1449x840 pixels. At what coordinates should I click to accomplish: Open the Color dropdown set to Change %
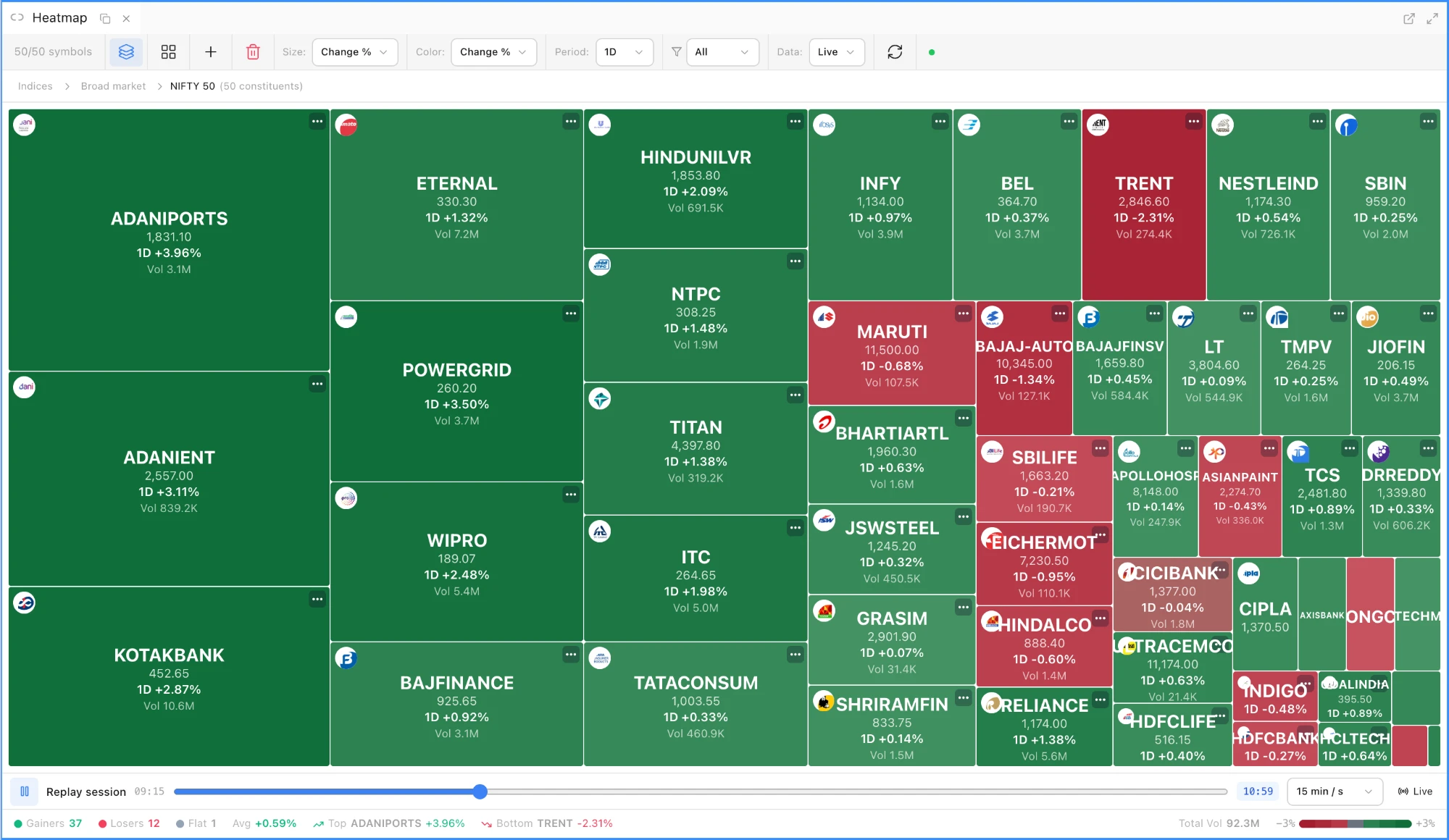click(x=493, y=52)
